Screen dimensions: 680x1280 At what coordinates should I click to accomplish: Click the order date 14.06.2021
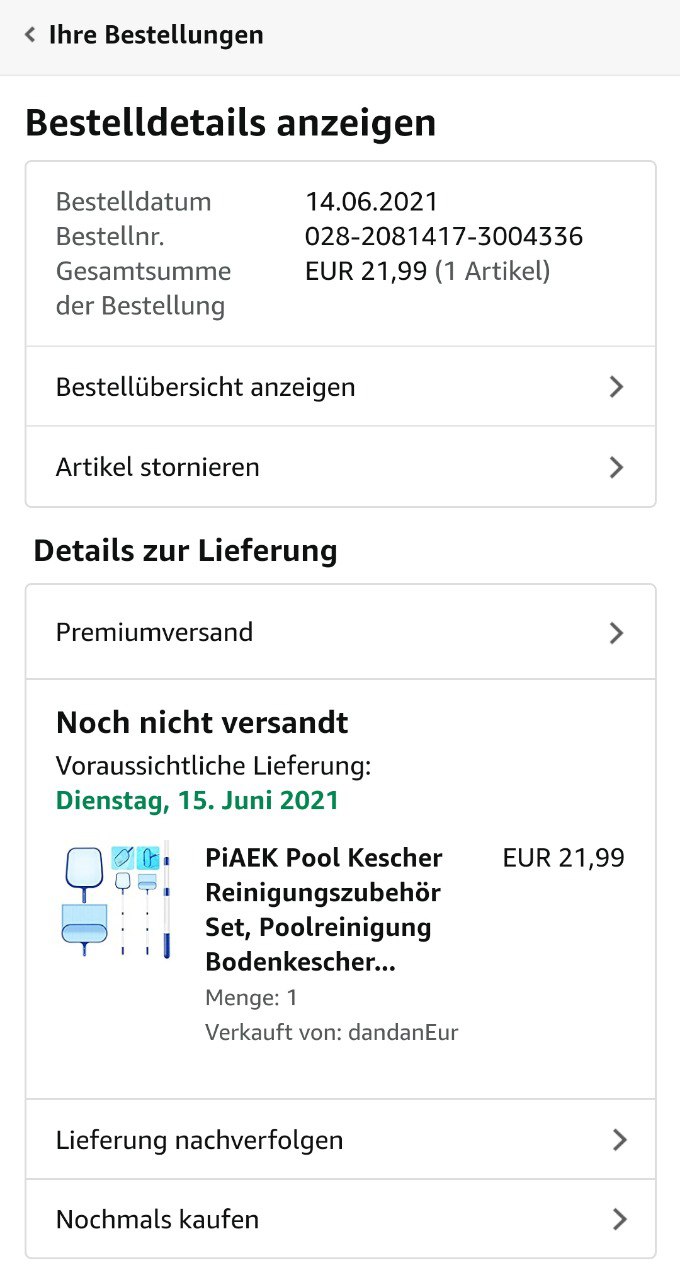point(372,202)
